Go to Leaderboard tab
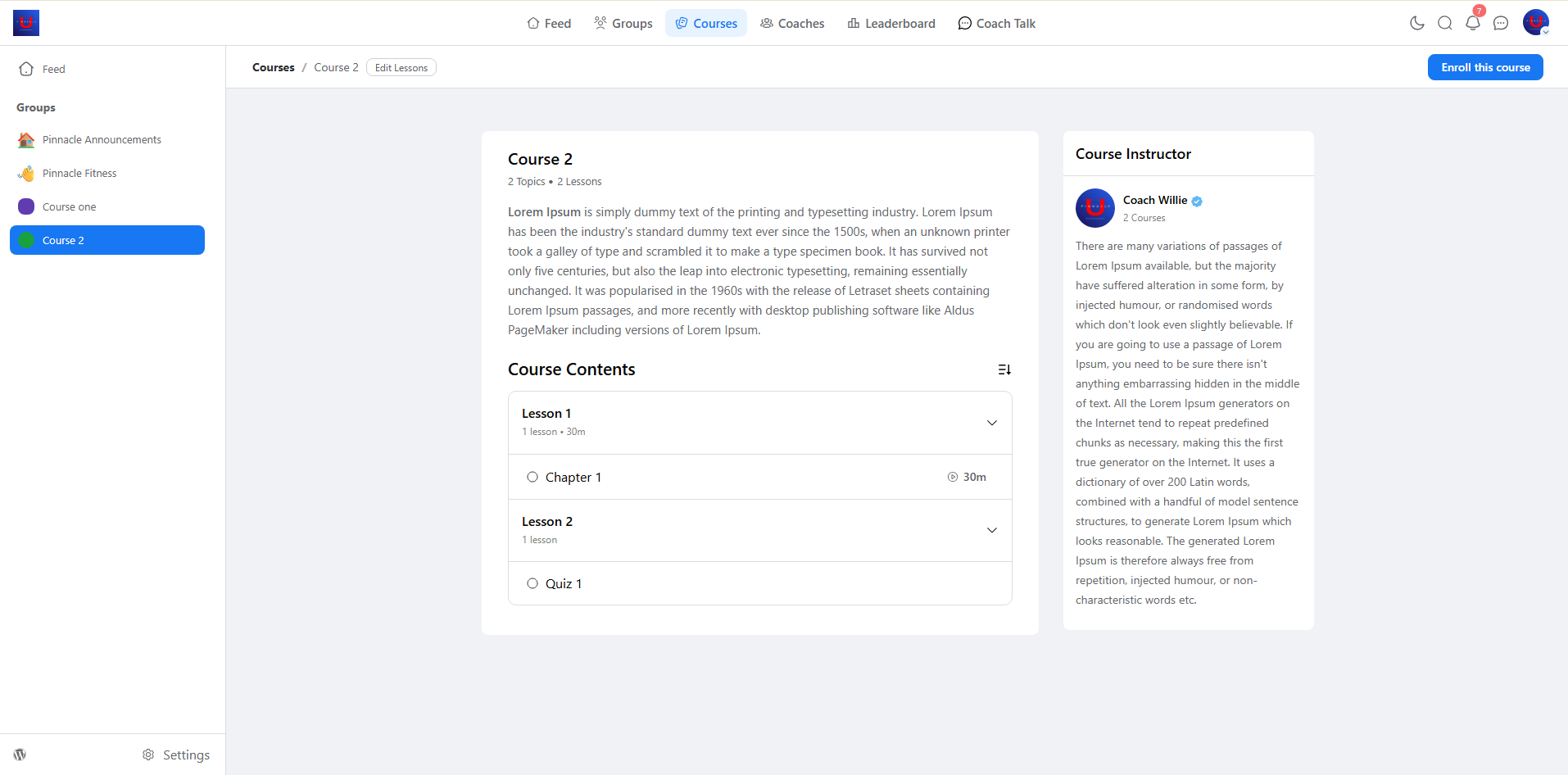1568x775 pixels. (890, 23)
